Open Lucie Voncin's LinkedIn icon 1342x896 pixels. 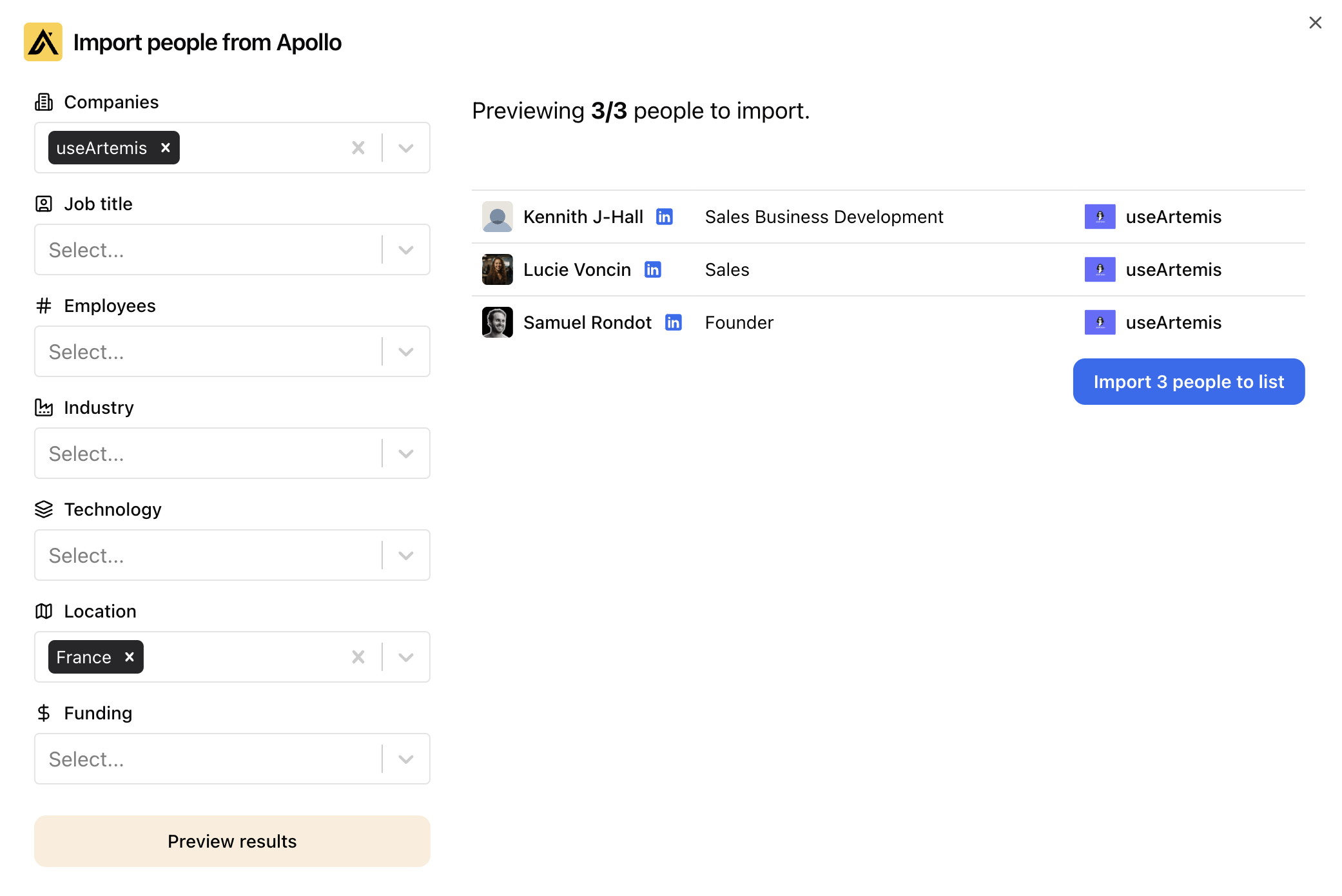[x=653, y=269]
